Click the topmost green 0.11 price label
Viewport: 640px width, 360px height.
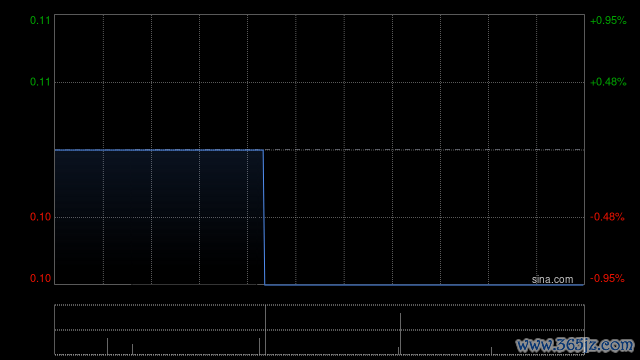coord(40,20)
